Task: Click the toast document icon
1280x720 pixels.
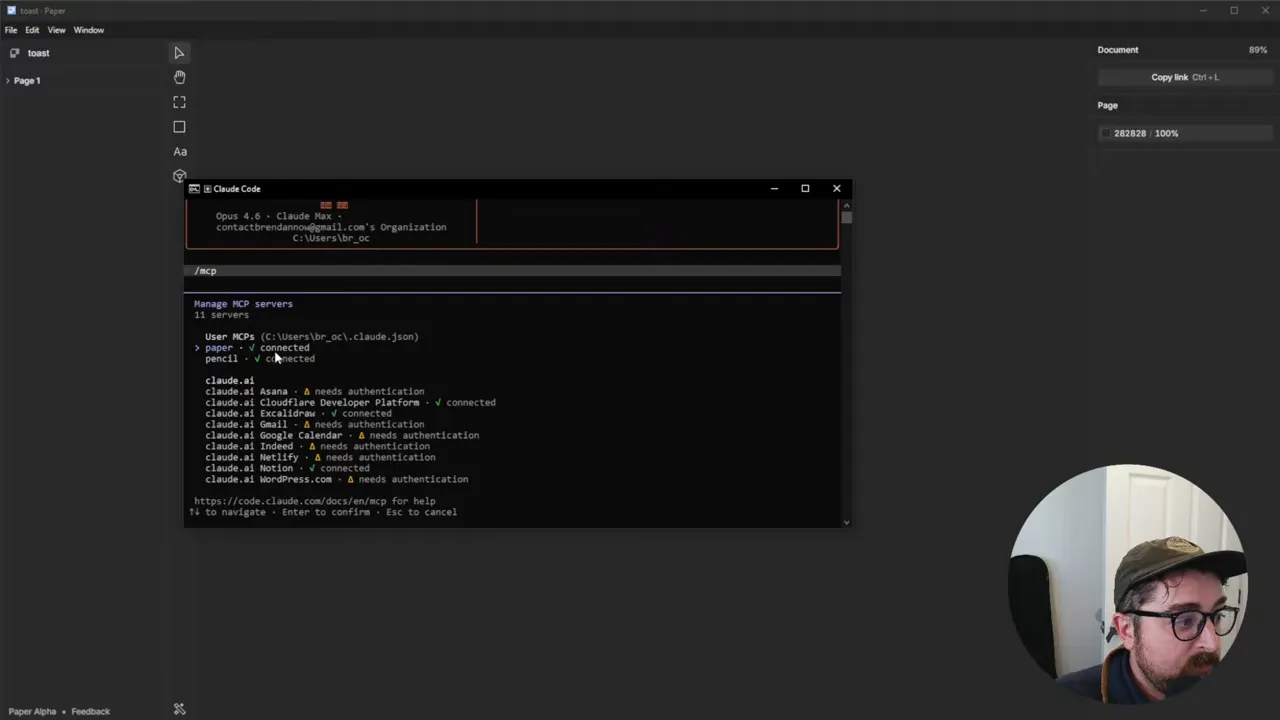Action: pyautogui.click(x=14, y=53)
